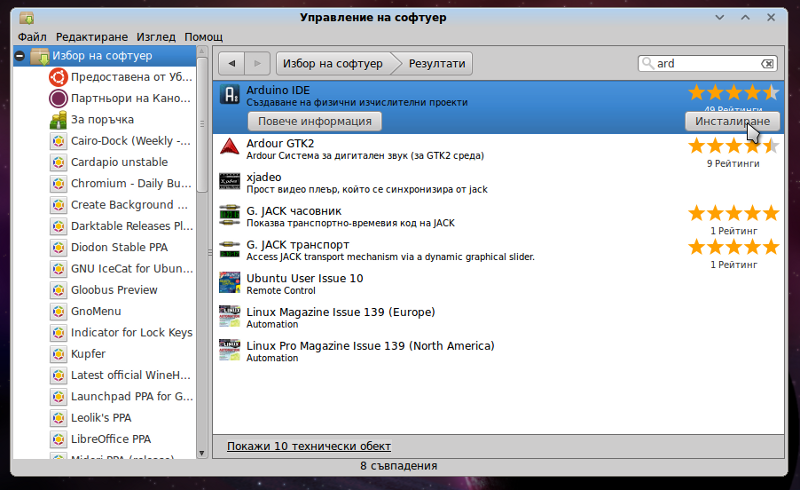Open the Помощ menu
The height and width of the screenshot is (490, 800).
pyautogui.click(x=204, y=36)
